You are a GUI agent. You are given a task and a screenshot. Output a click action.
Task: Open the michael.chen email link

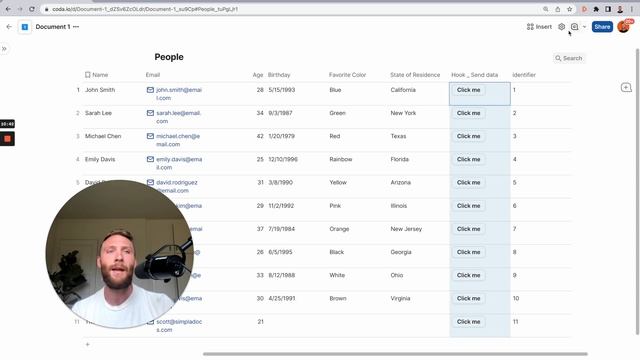coord(178,140)
